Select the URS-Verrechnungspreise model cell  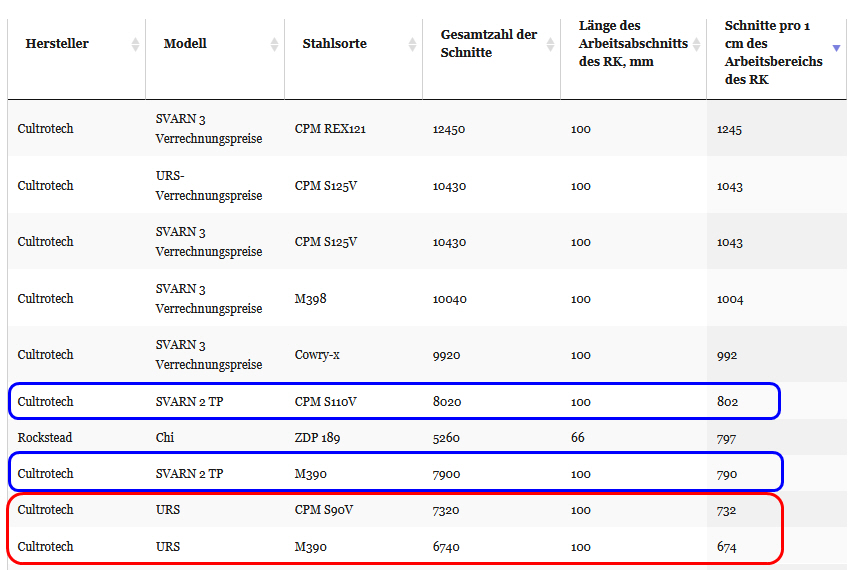click(209, 186)
